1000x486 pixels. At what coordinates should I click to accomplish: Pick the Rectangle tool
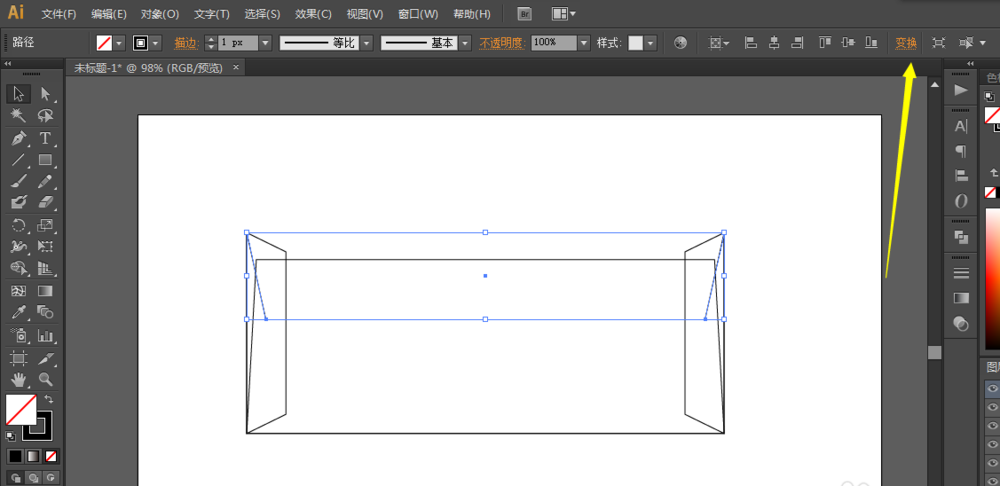point(45,160)
